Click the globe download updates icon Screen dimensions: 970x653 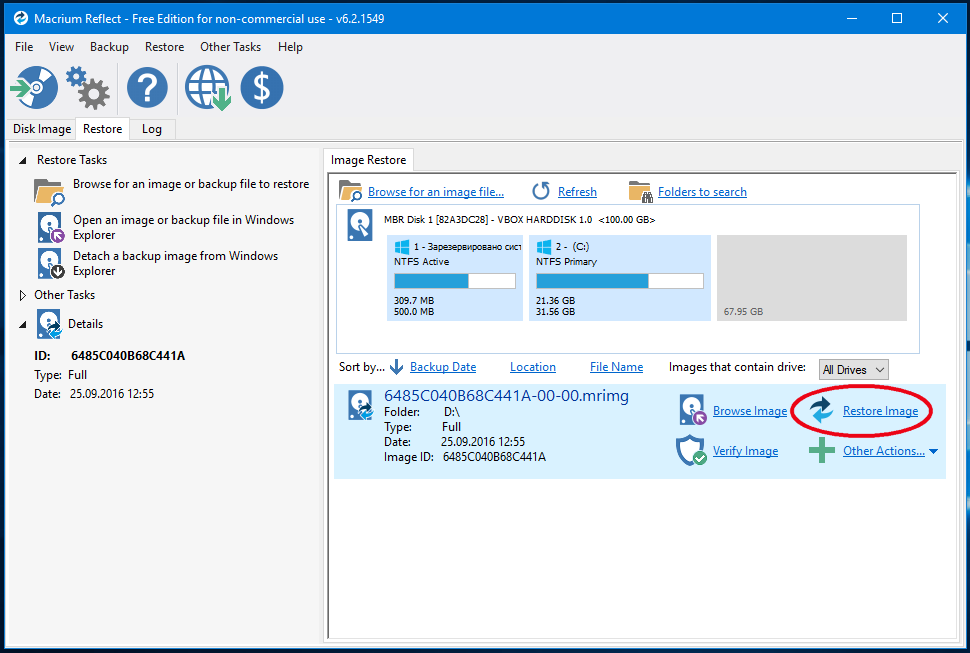[x=208, y=88]
